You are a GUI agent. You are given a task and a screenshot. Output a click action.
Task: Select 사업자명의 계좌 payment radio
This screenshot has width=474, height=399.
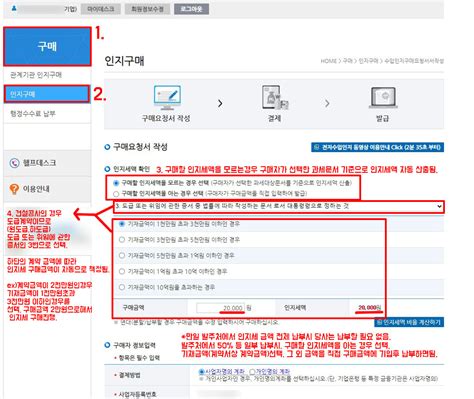tap(201, 371)
